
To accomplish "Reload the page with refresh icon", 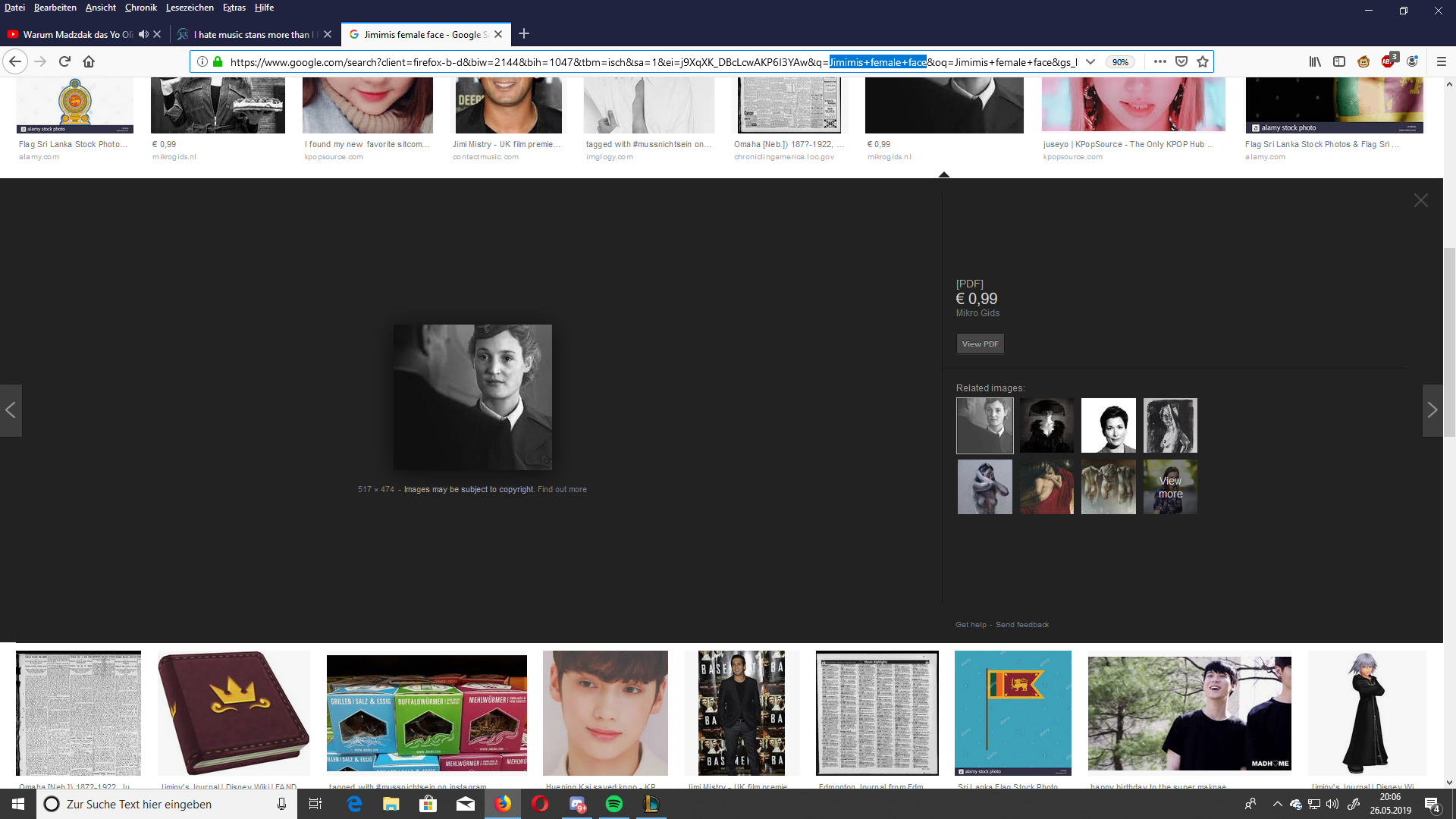I will tap(64, 61).
